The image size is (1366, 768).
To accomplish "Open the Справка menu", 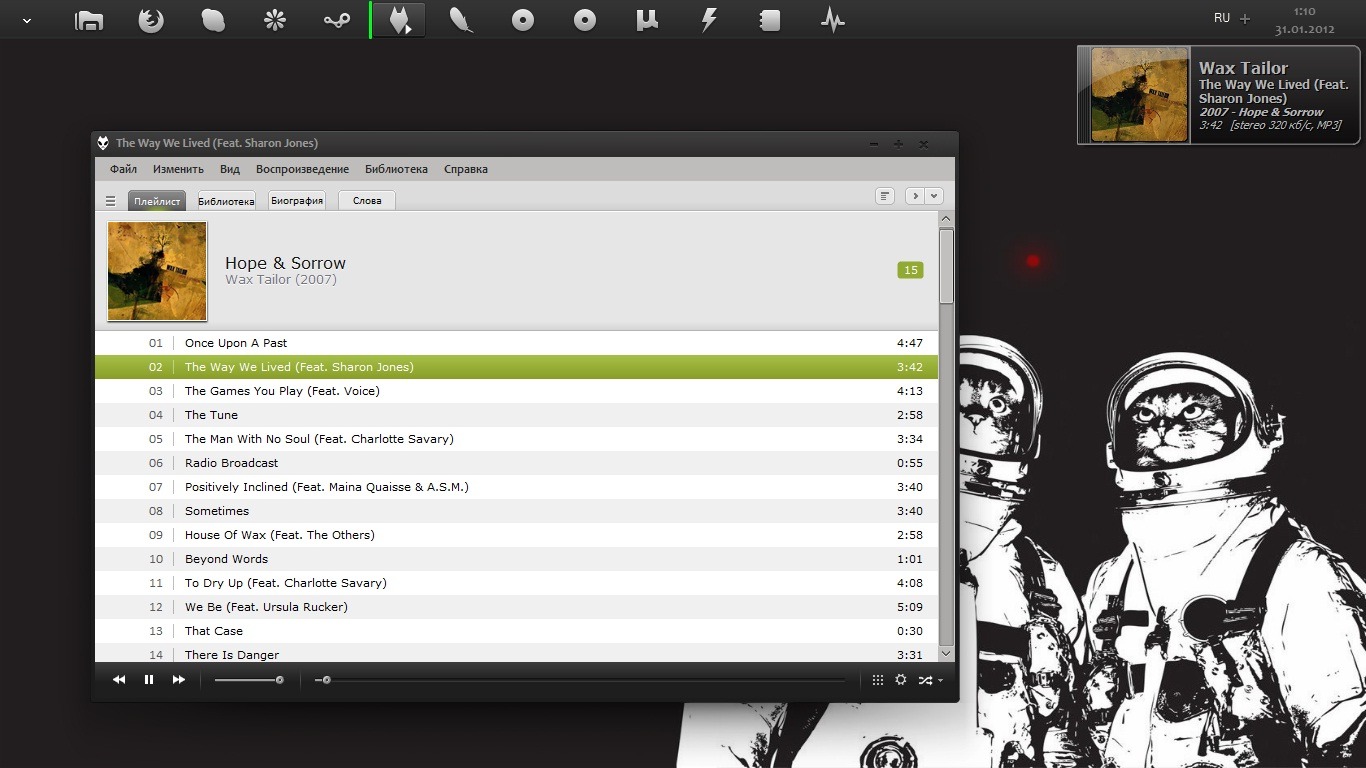I will pyautogui.click(x=466, y=169).
